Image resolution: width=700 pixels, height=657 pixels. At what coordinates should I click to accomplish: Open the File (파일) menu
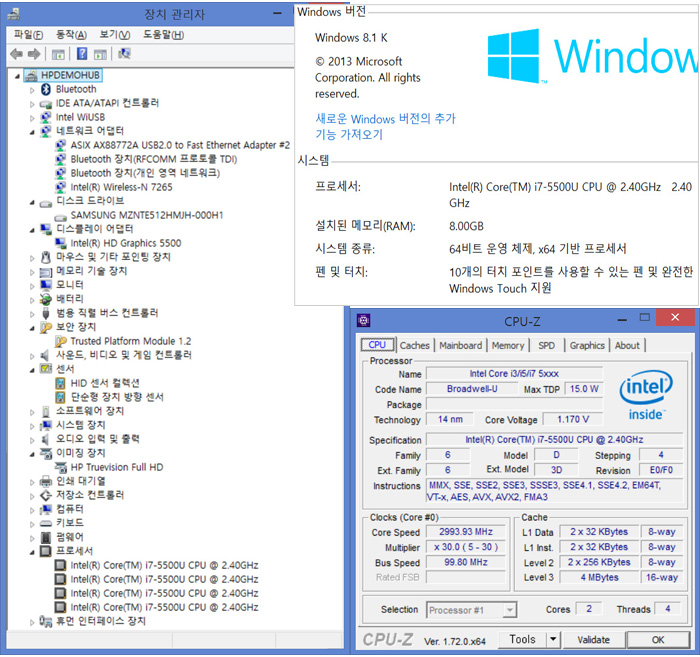point(28,35)
